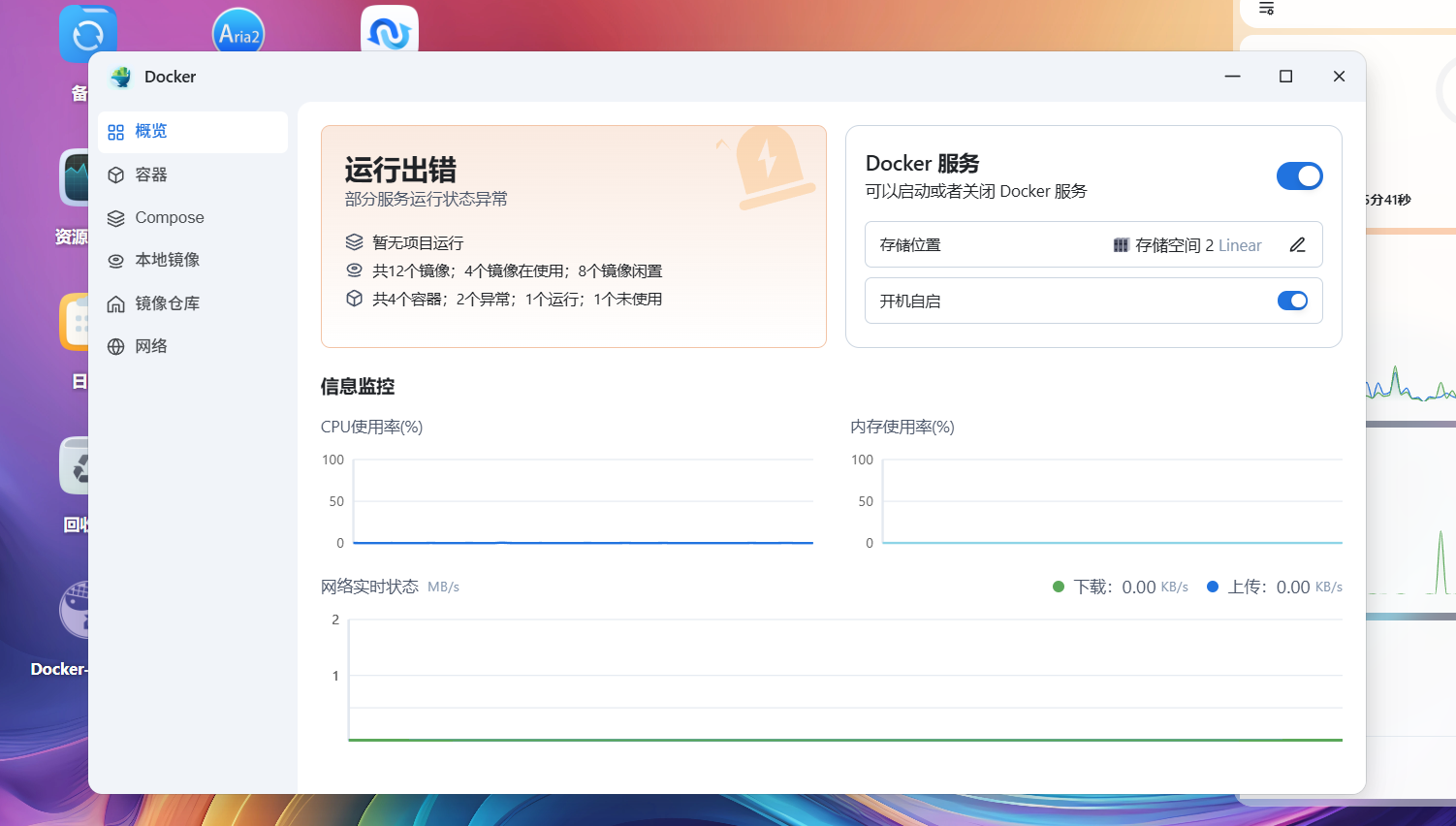Click the disc icon beside 共12个镜像
The height and width of the screenshot is (826, 1456).
tap(355, 270)
